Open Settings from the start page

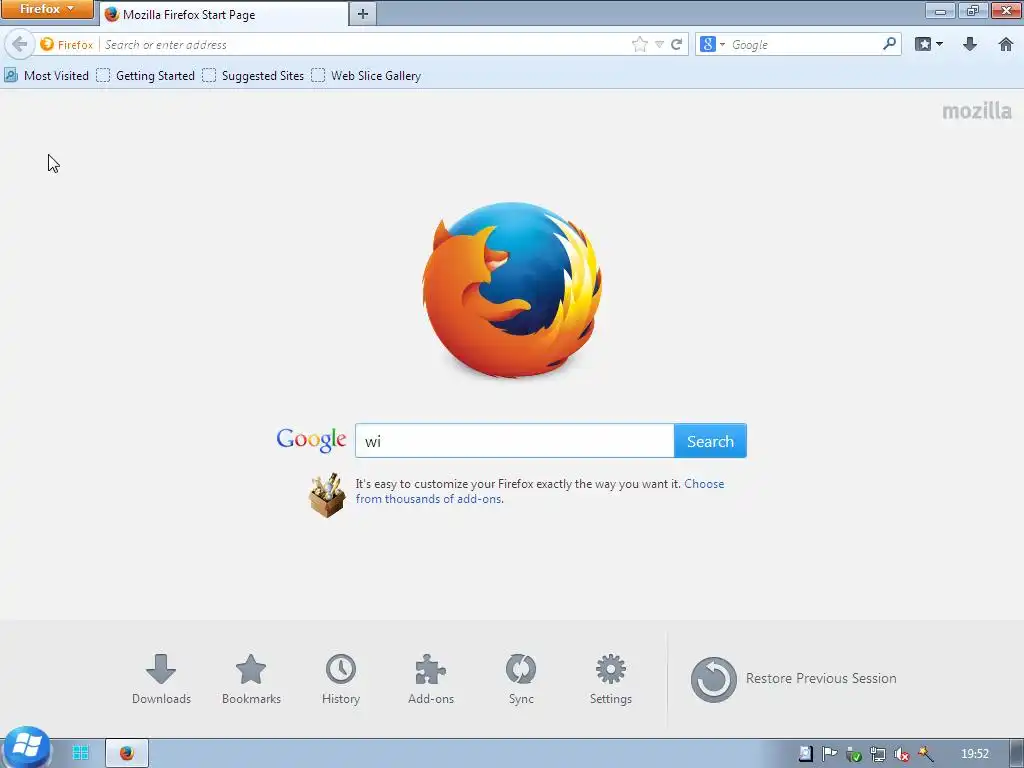point(611,679)
